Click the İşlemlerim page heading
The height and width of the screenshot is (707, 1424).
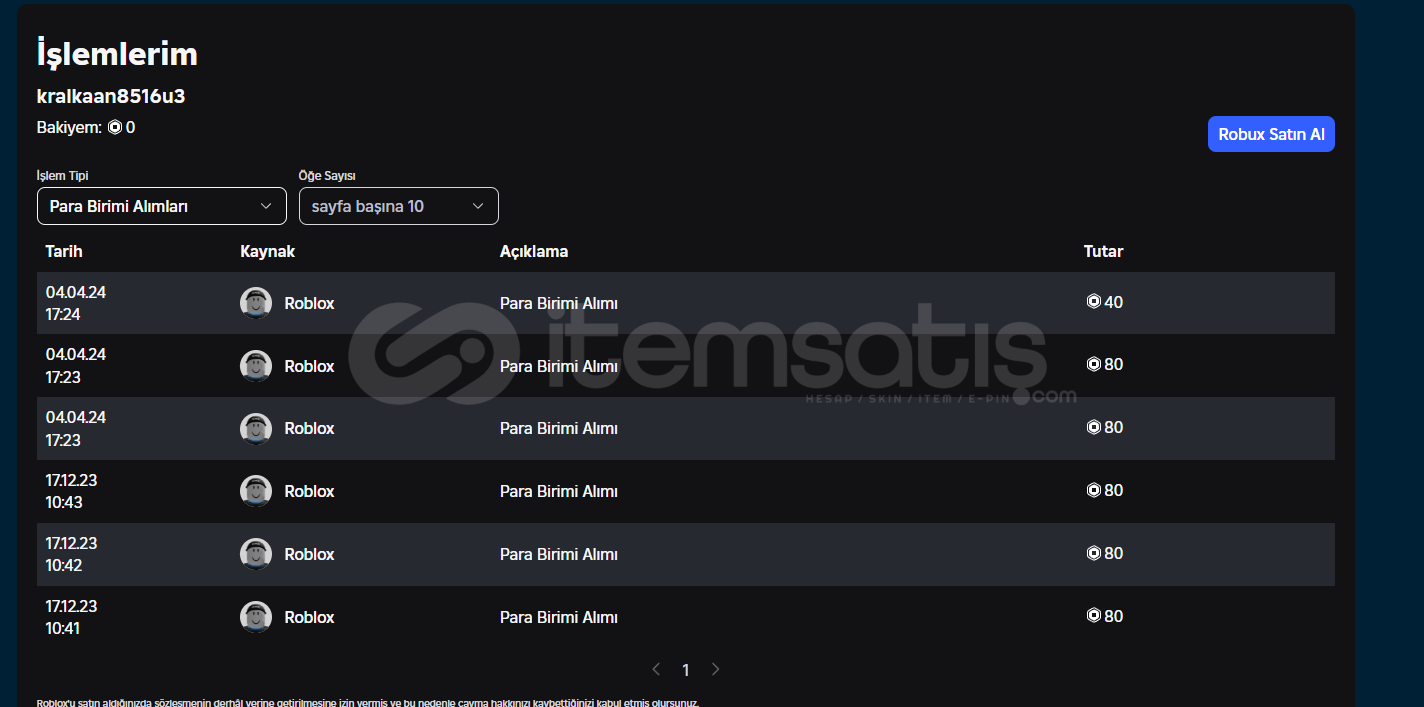point(117,54)
